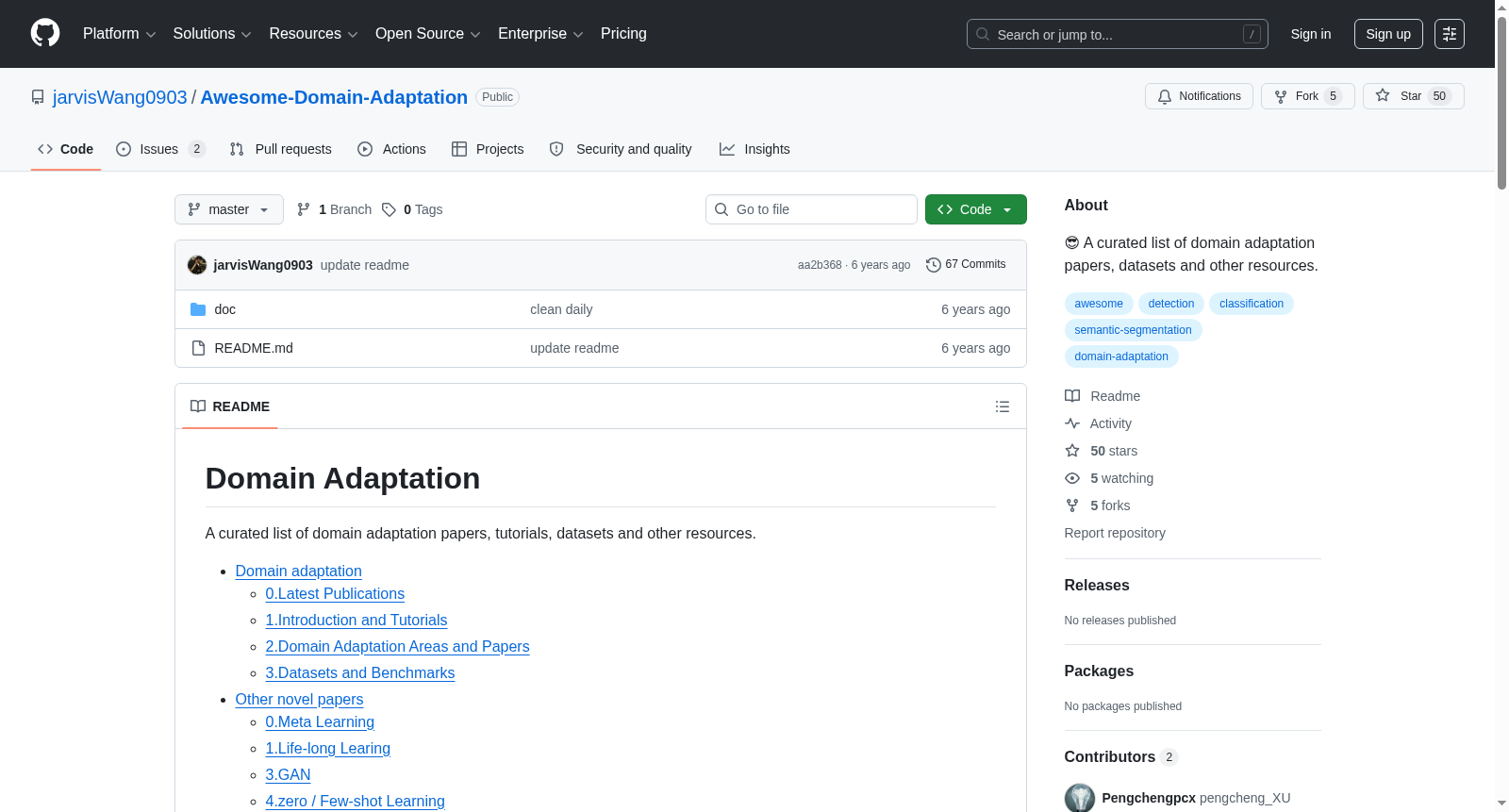1509x812 pixels.
Task: Click Pengchengpcx contributor avatar
Action: 1080,798
